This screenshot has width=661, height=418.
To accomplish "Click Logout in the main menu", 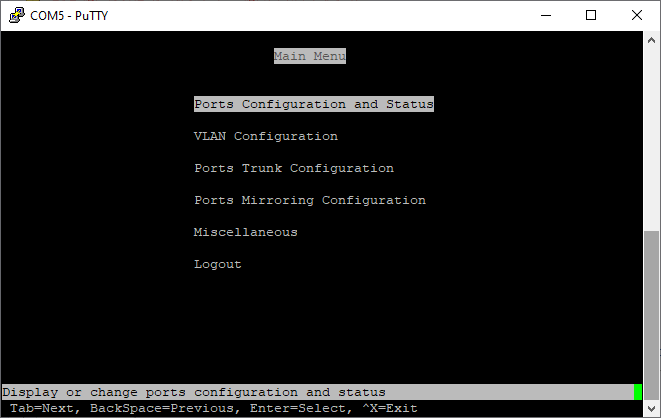I will (217, 264).
